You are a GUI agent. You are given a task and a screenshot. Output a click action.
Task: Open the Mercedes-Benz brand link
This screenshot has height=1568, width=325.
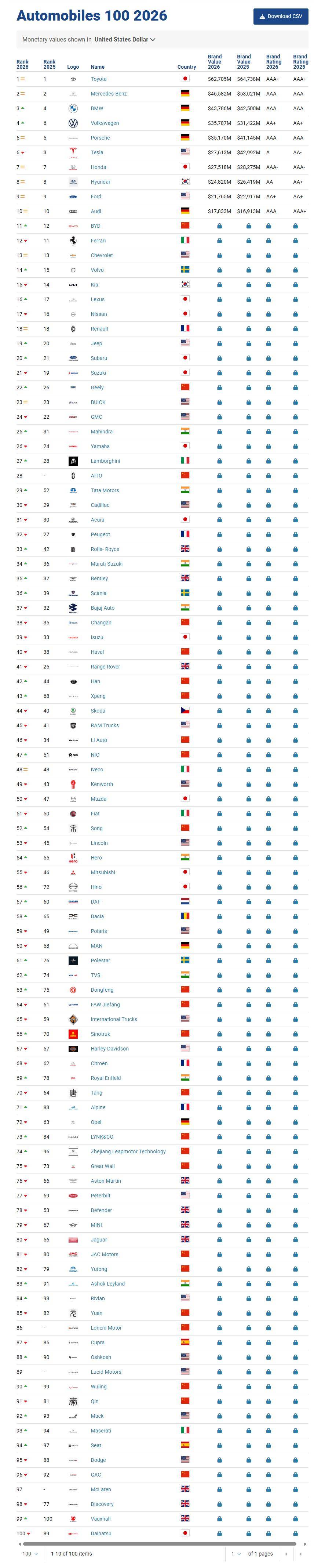(109, 94)
